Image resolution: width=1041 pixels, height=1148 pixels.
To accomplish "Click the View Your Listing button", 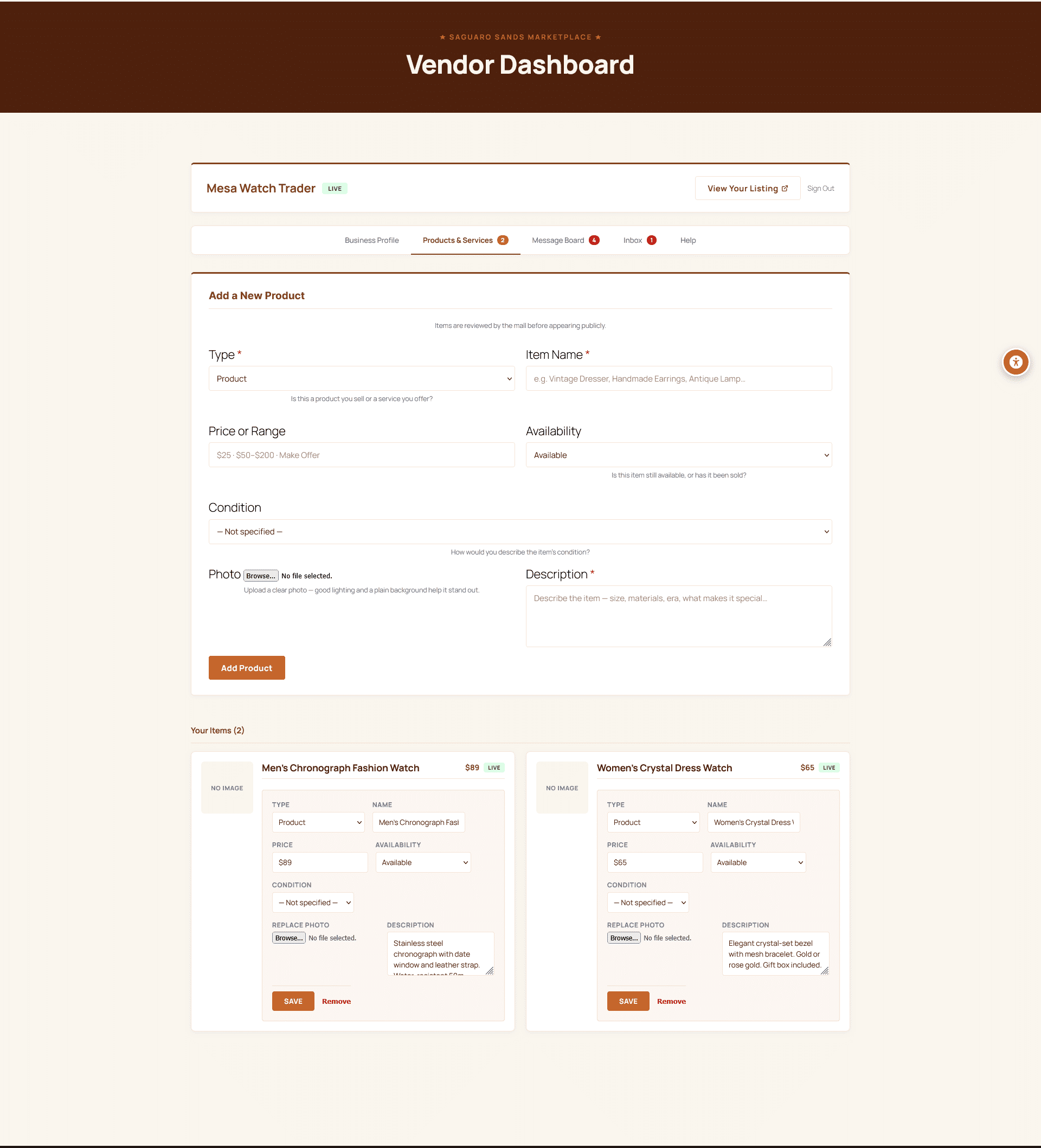I will (747, 189).
